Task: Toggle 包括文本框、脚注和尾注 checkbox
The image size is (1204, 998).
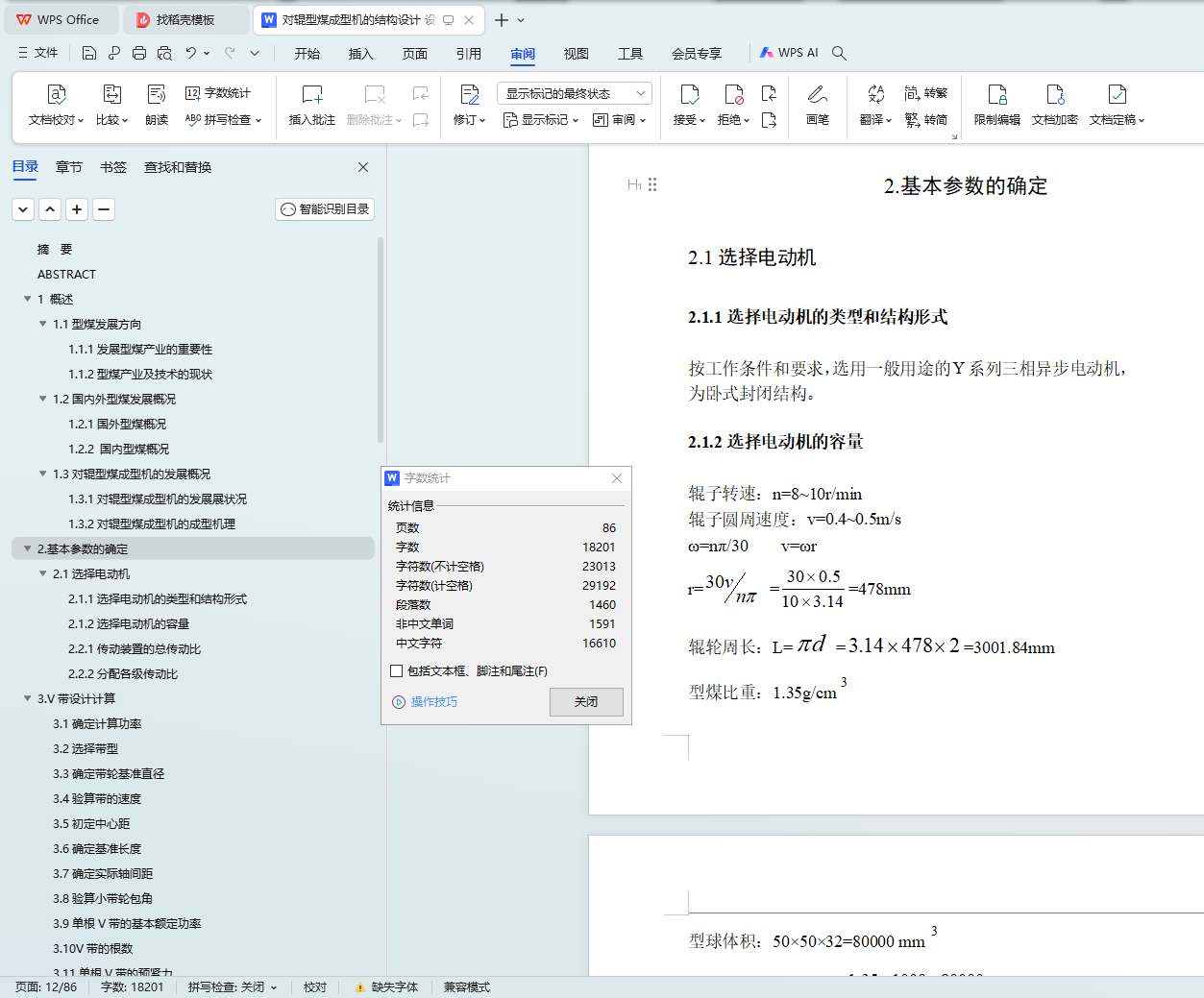Action: pyautogui.click(x=396, y=670)
